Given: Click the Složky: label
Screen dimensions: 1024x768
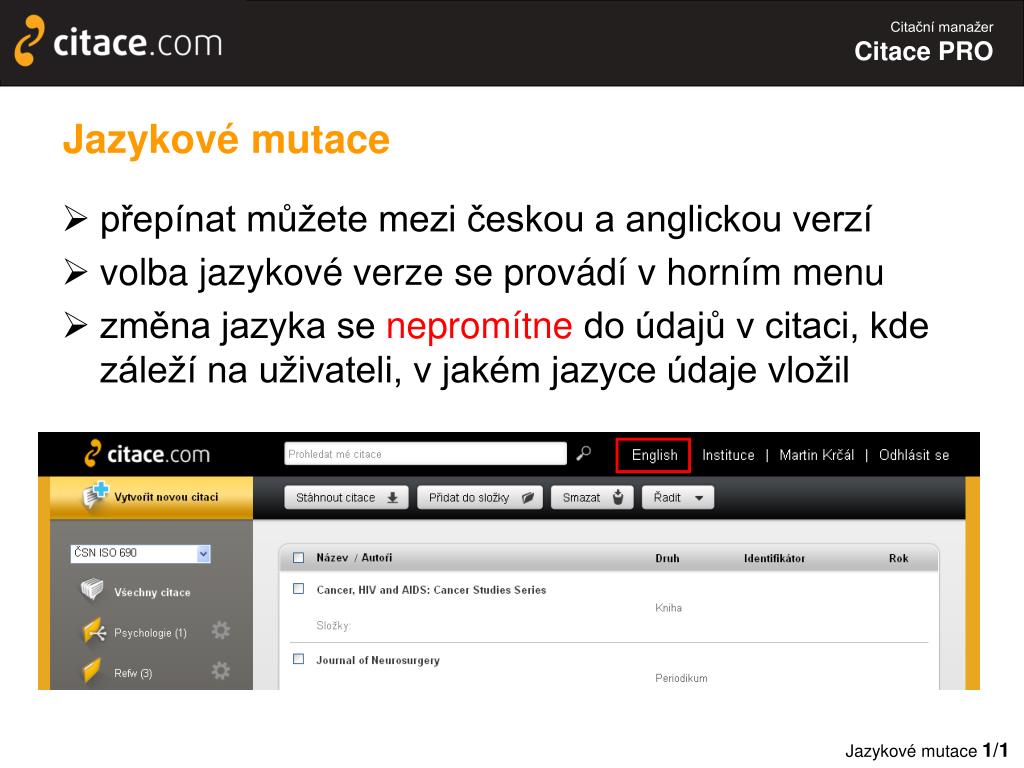Looking at the screenshot, I should click(x=333, y=626).
